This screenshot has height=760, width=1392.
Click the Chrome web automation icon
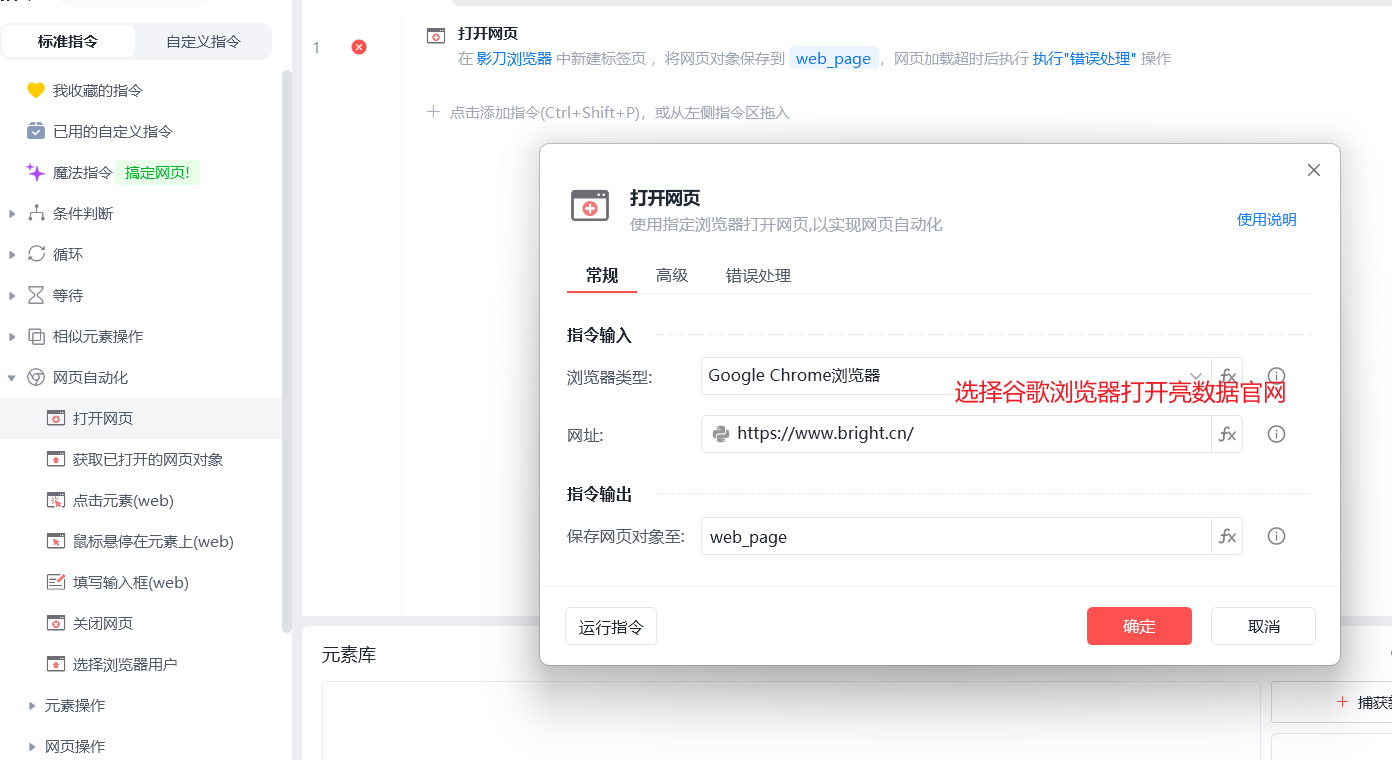36,377
